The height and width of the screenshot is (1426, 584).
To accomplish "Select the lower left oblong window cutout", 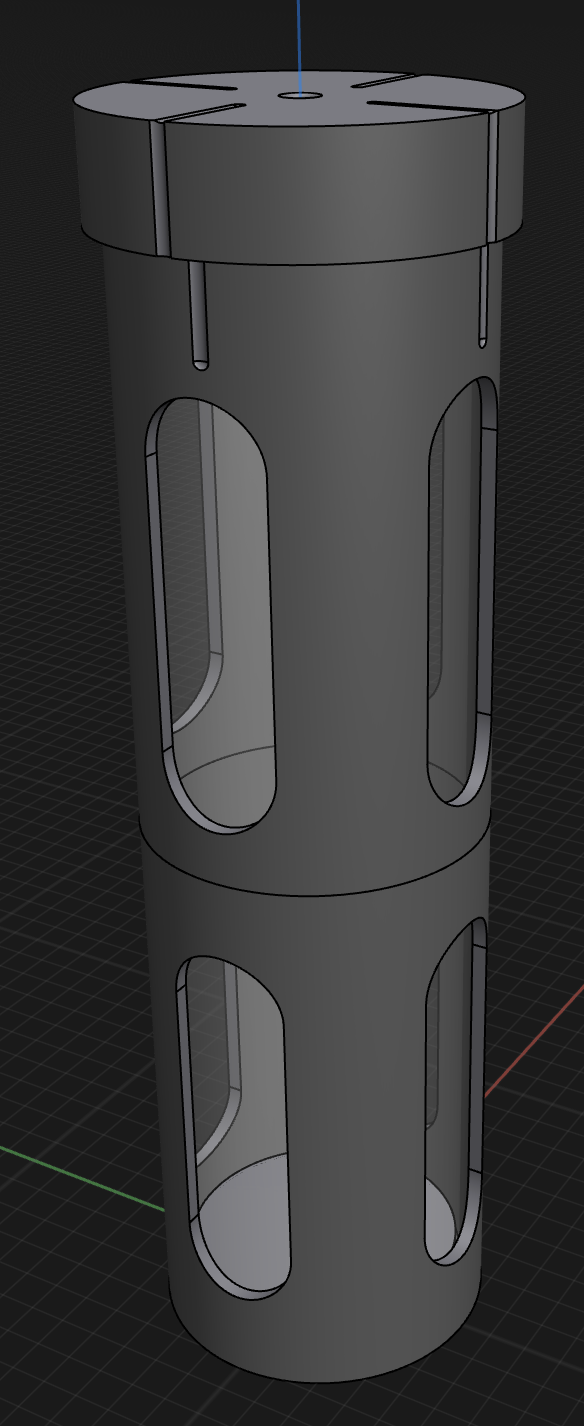I will tap(234, 1128).
